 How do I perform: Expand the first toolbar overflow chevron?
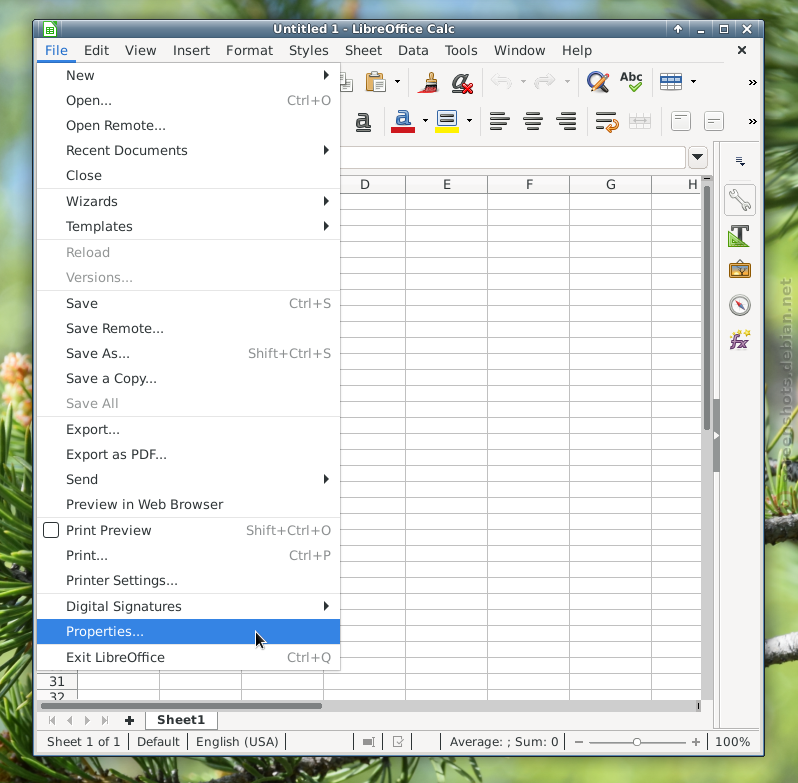pyautogui.click(x=752, y=82)
